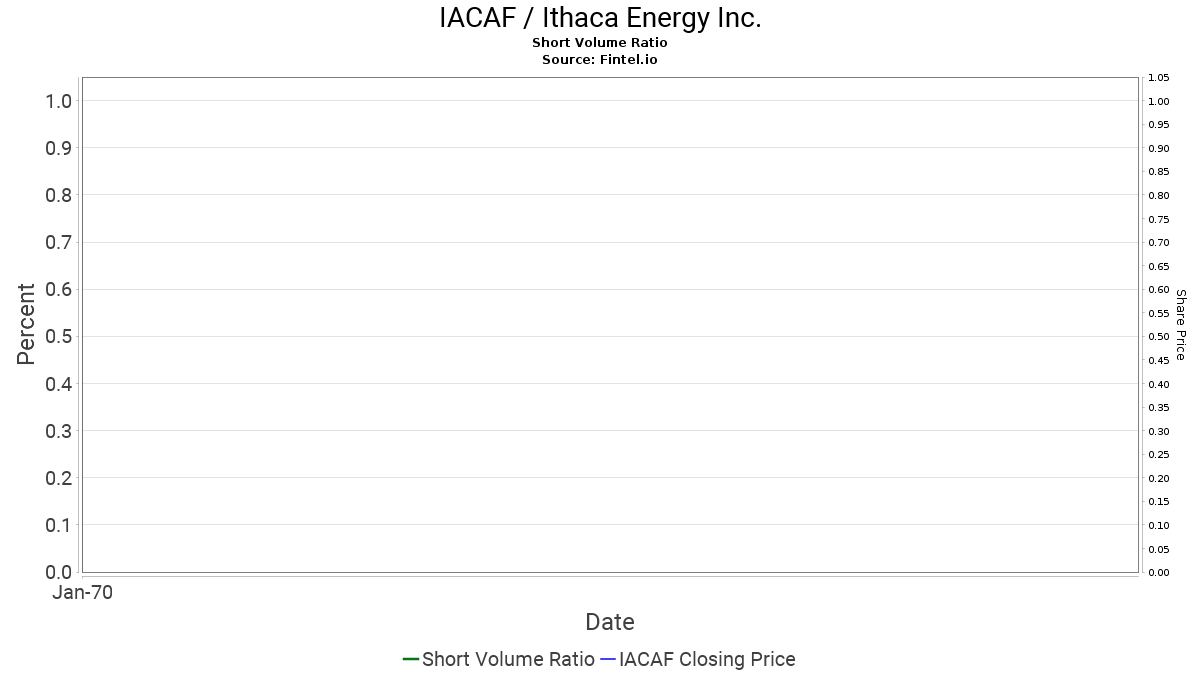Screen dimensions: 1200x675
Task: Click the Source: Fintel.io text
Action: point(600,60)
